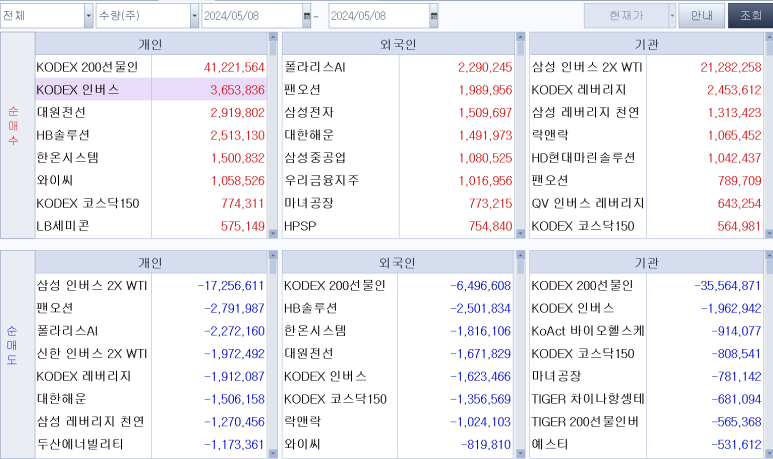773x459 pixels.
Task: Select TIGER 200선물인버 row
Action: [x=647, y=422]
